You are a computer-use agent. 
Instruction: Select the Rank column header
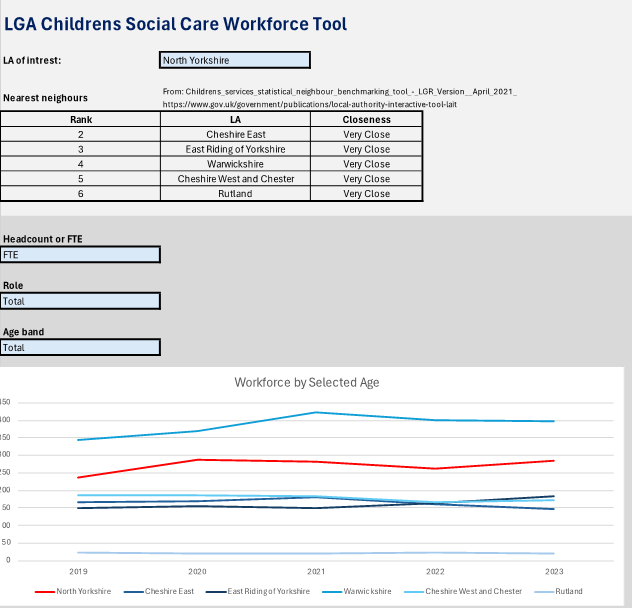81,119
